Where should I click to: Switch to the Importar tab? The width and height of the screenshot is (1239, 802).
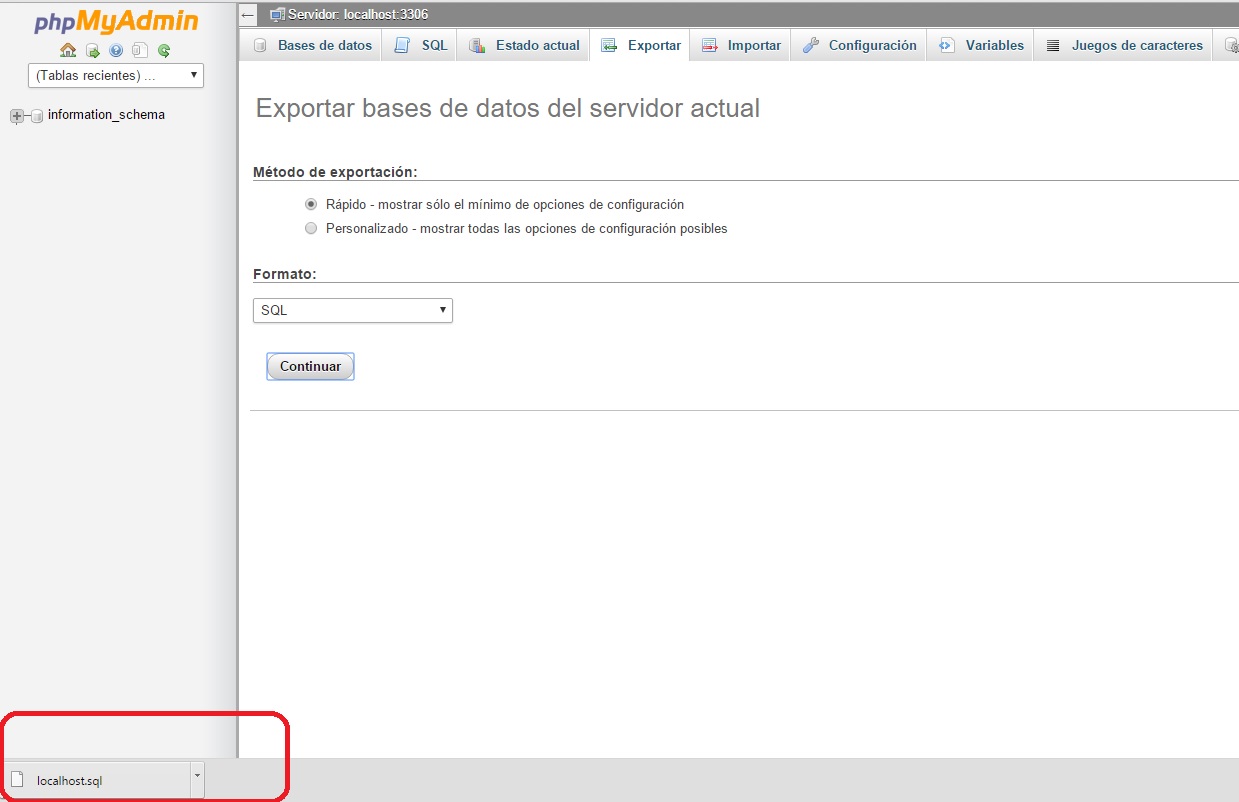[741, 45]
